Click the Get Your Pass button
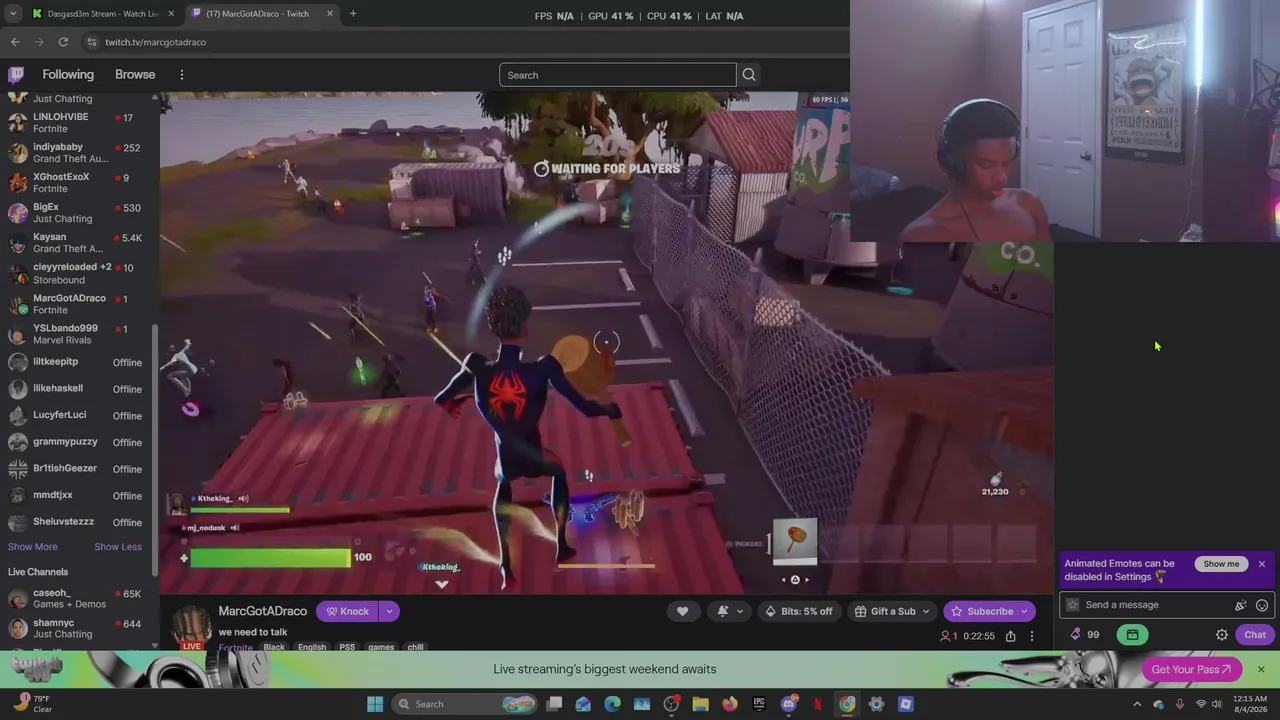1280x720 pixels. pos(1191,669)
